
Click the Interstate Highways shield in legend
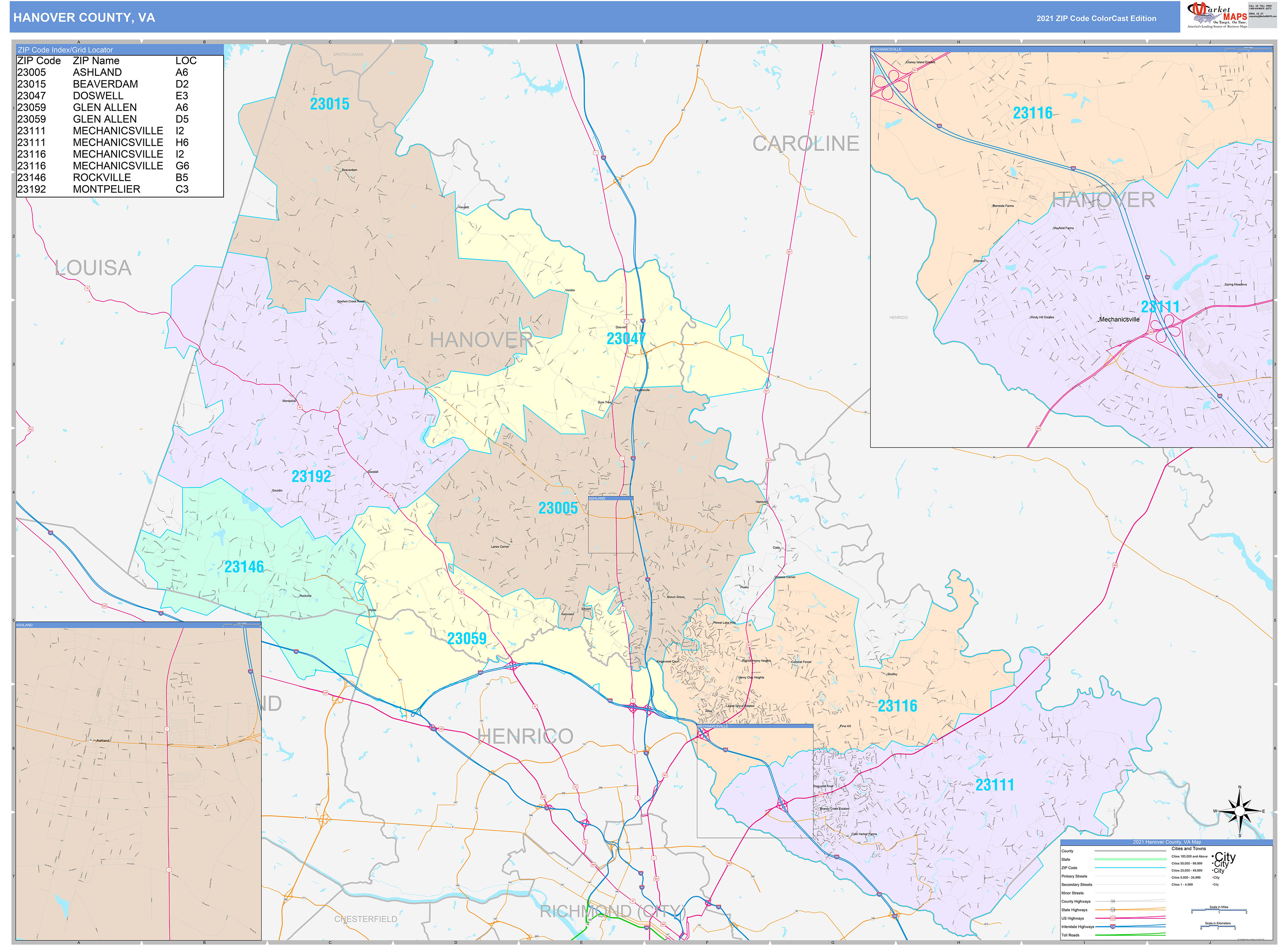[x=1113, y=926]
